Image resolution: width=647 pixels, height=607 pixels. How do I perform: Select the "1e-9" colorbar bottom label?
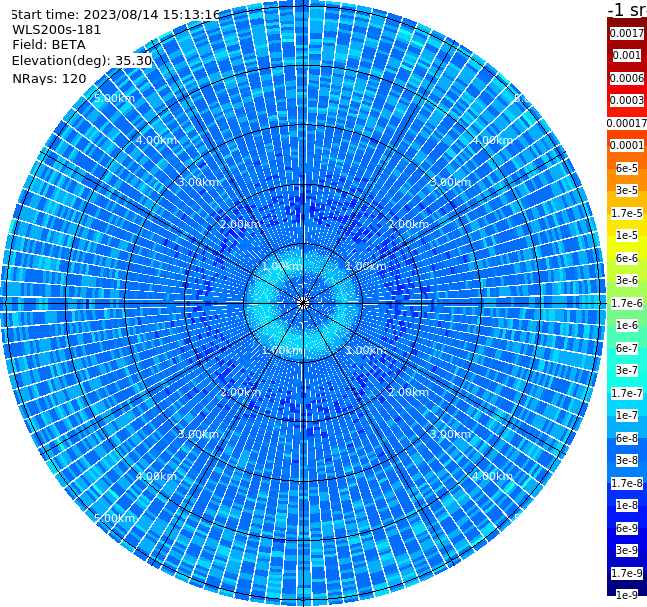[x=627, y=595]
